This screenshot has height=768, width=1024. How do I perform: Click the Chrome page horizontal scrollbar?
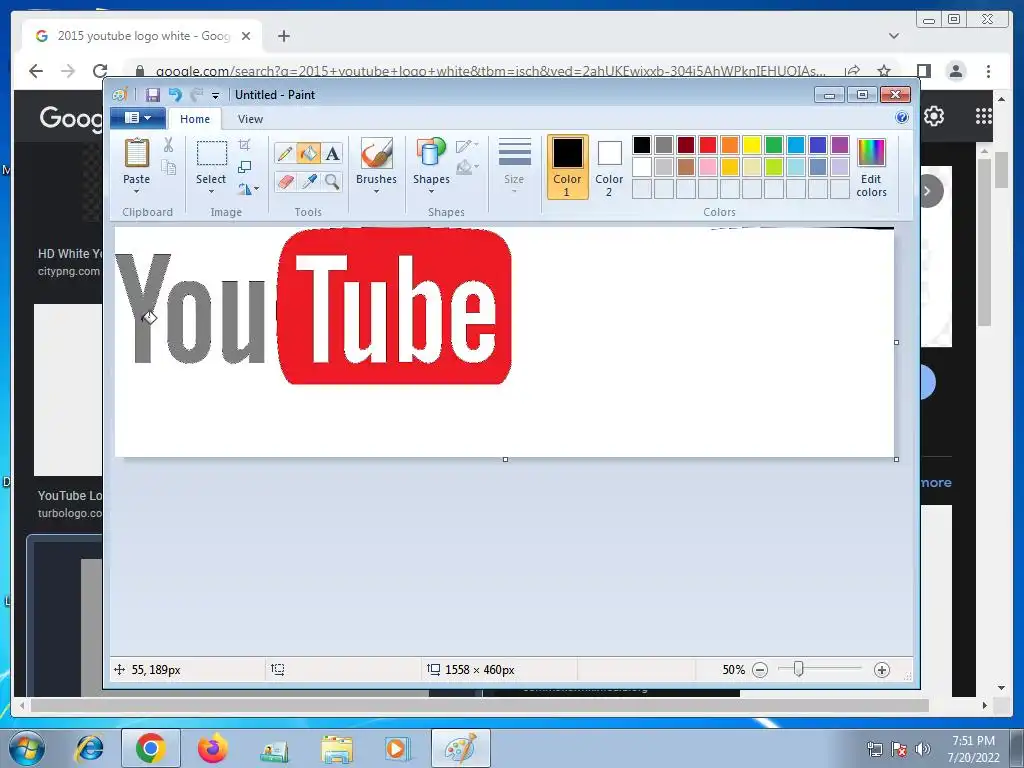pos(479,705)
